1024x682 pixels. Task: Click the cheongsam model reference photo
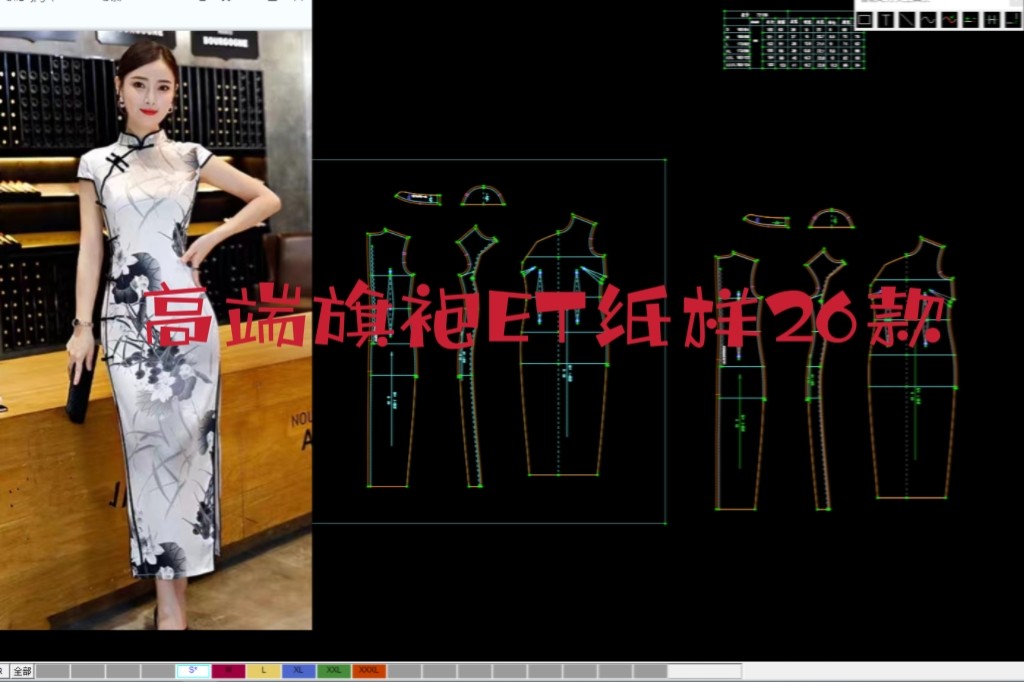tap(155, 330)
